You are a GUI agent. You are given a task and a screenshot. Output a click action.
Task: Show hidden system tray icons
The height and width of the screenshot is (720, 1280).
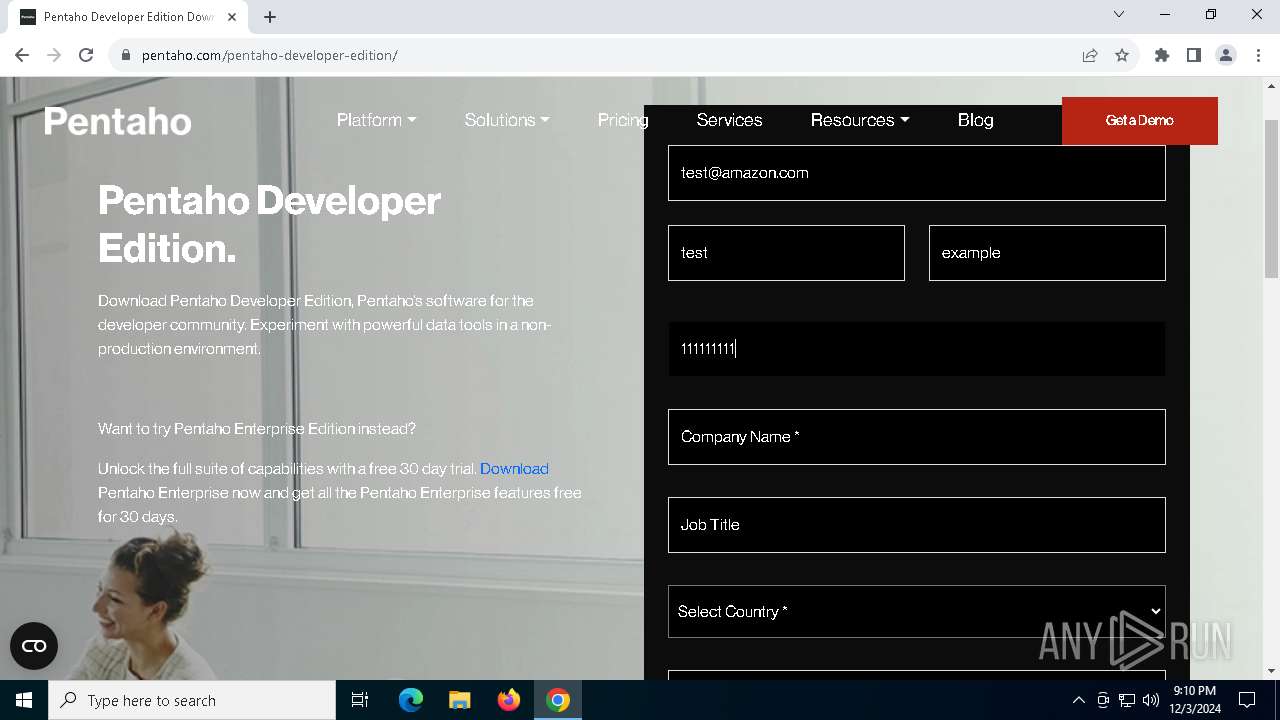pos(1078,700)
